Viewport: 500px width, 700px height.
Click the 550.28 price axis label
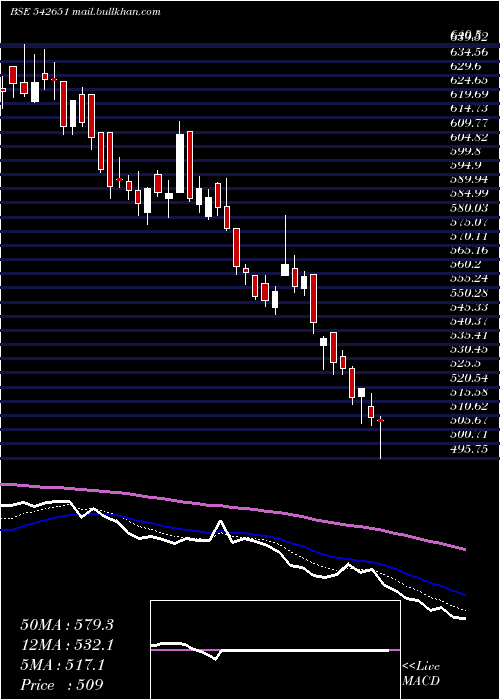coord(469,293)
